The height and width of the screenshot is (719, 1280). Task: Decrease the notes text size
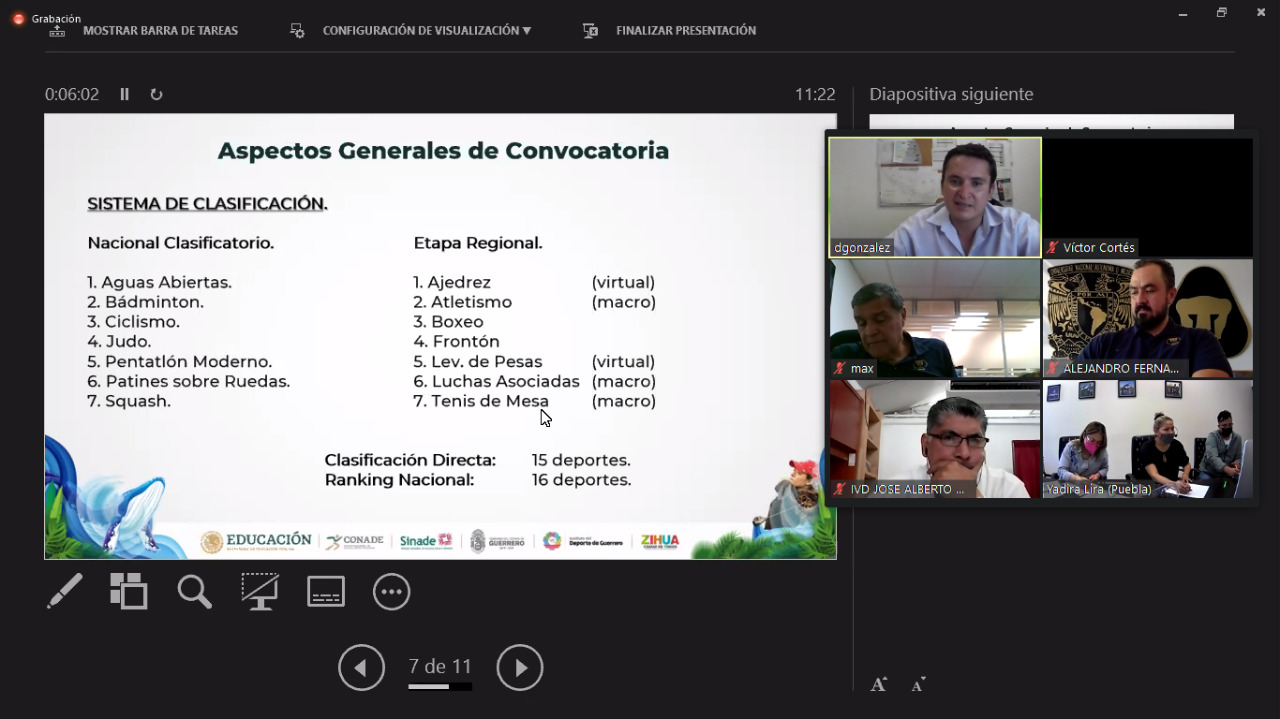coord(918,685)
